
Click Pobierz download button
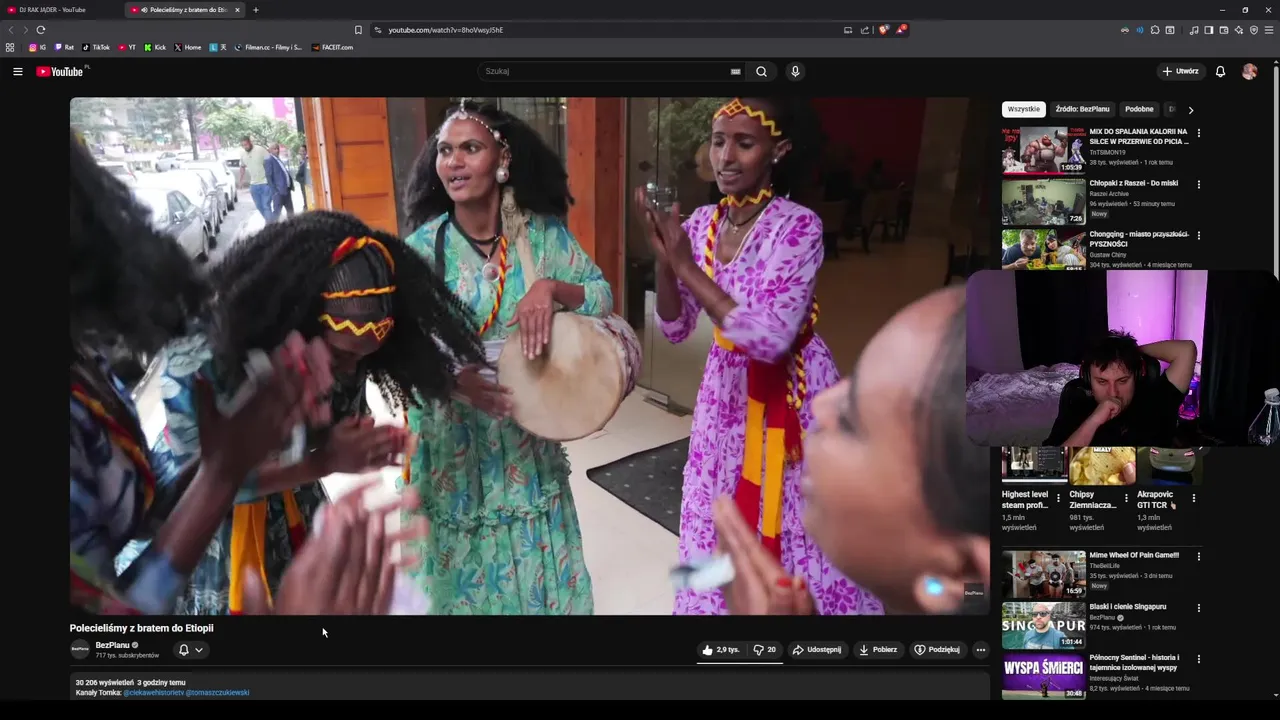(x=878, y=650)
